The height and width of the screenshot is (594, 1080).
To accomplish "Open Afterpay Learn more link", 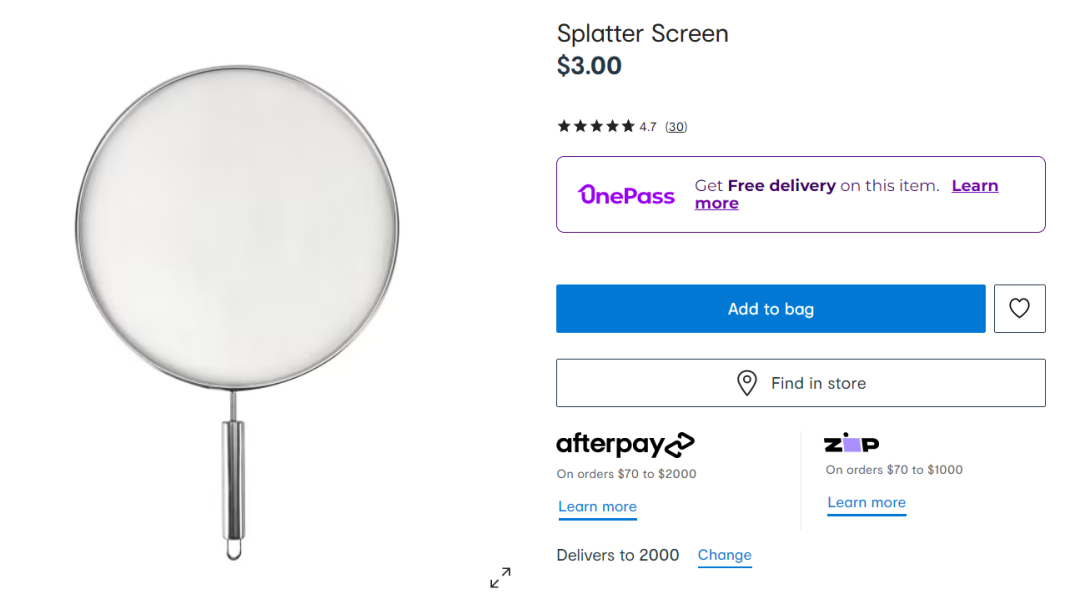I will (x=597, y=507).
